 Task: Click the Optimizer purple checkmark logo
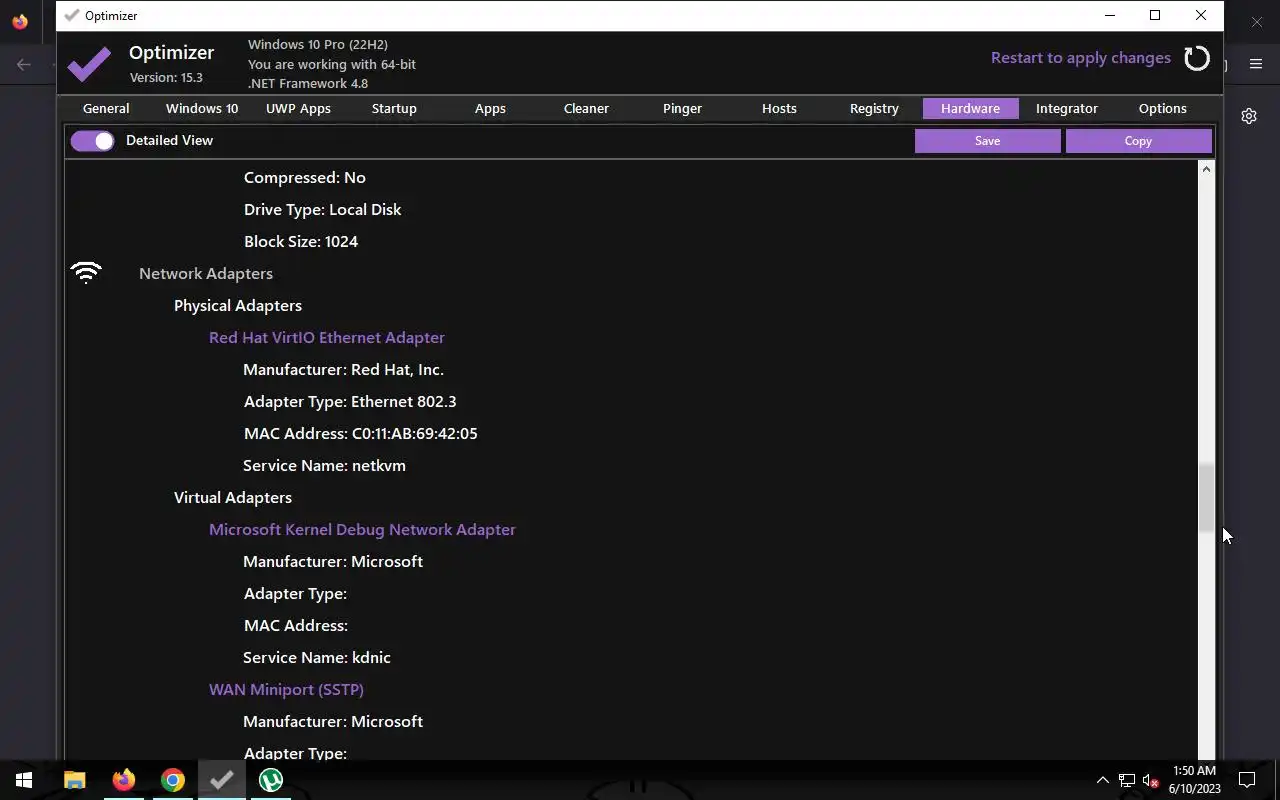pos(89,64)
